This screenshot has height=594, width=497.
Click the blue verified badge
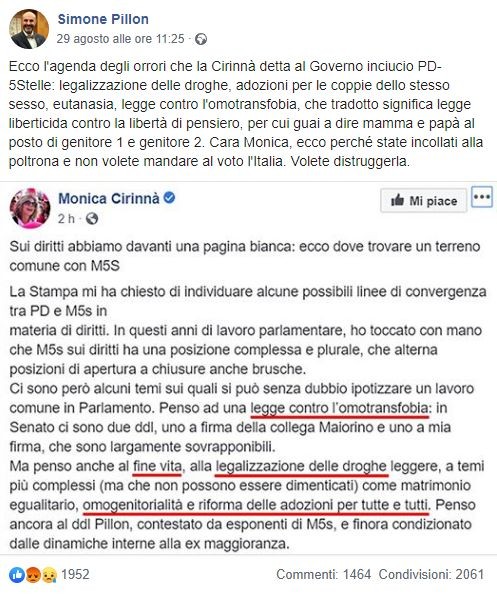click(x=169, y=198)
